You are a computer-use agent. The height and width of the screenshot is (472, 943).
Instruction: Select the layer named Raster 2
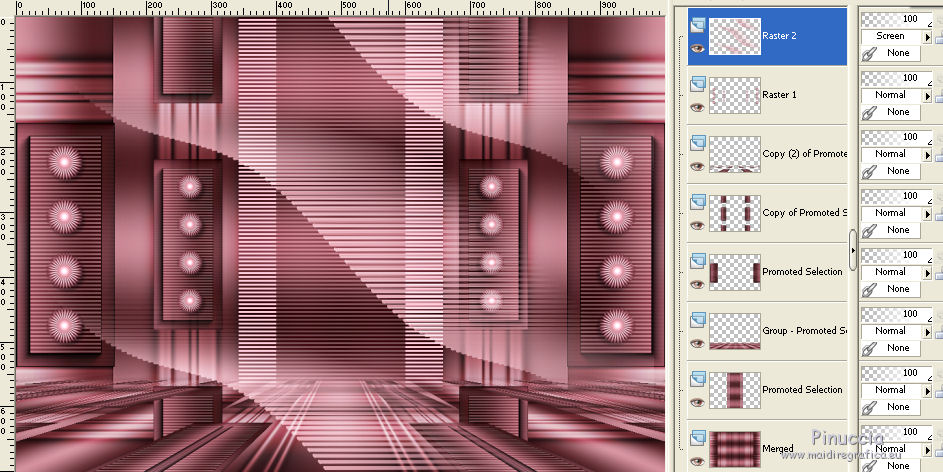click(779, 36)
